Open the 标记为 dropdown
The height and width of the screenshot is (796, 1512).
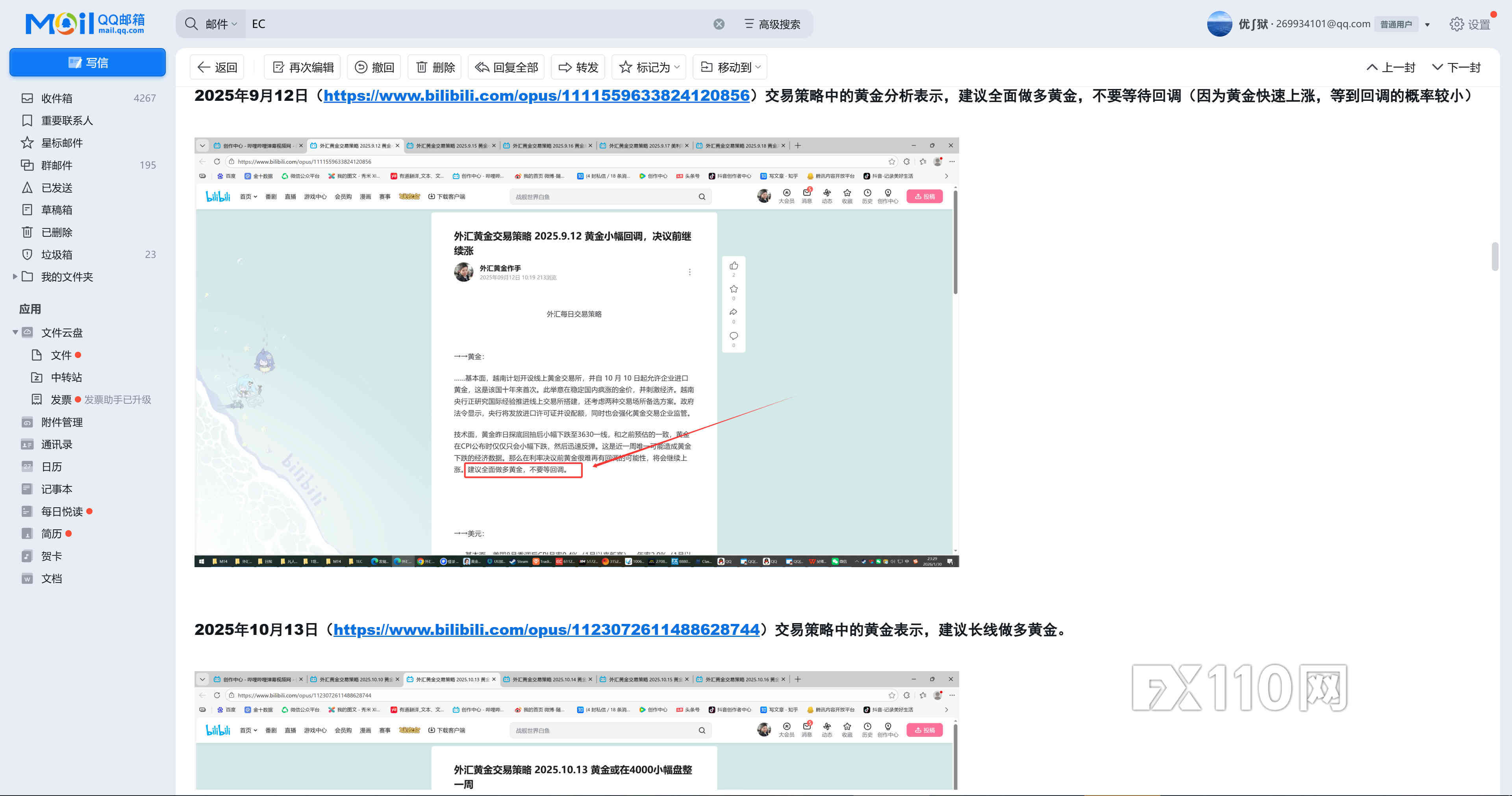pyautogui.click(x=649, y=67)
